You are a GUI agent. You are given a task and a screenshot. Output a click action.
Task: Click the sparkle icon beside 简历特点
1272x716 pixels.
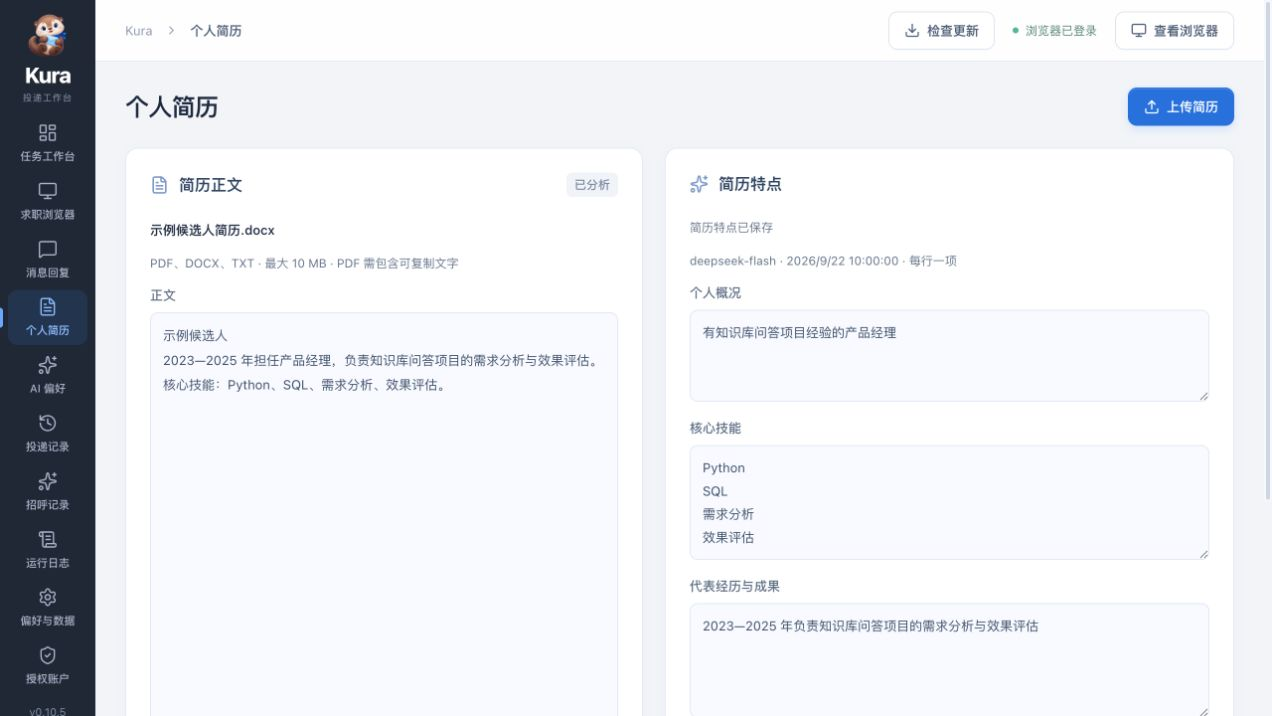point(699,184)
